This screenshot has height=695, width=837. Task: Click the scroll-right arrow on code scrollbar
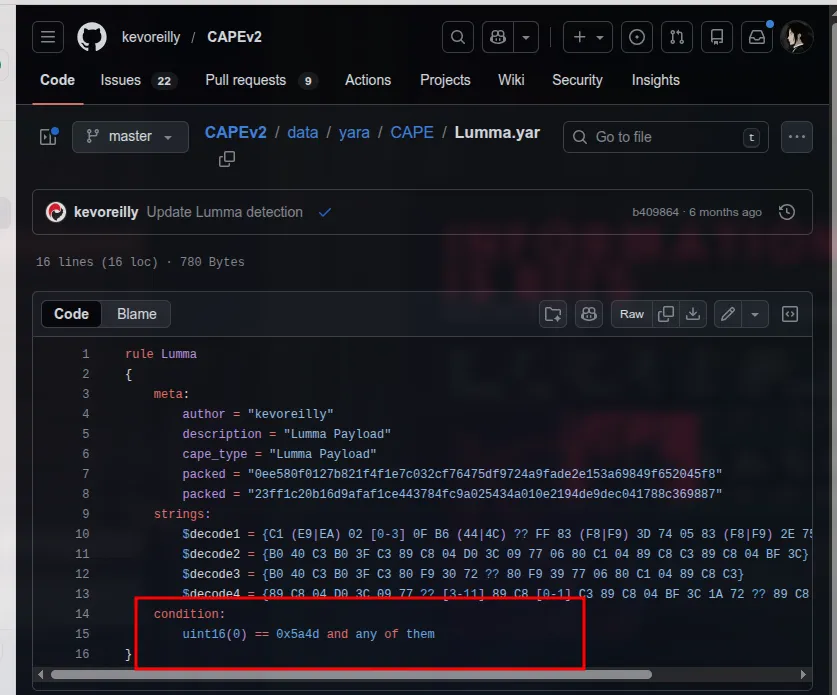(803, 675)
